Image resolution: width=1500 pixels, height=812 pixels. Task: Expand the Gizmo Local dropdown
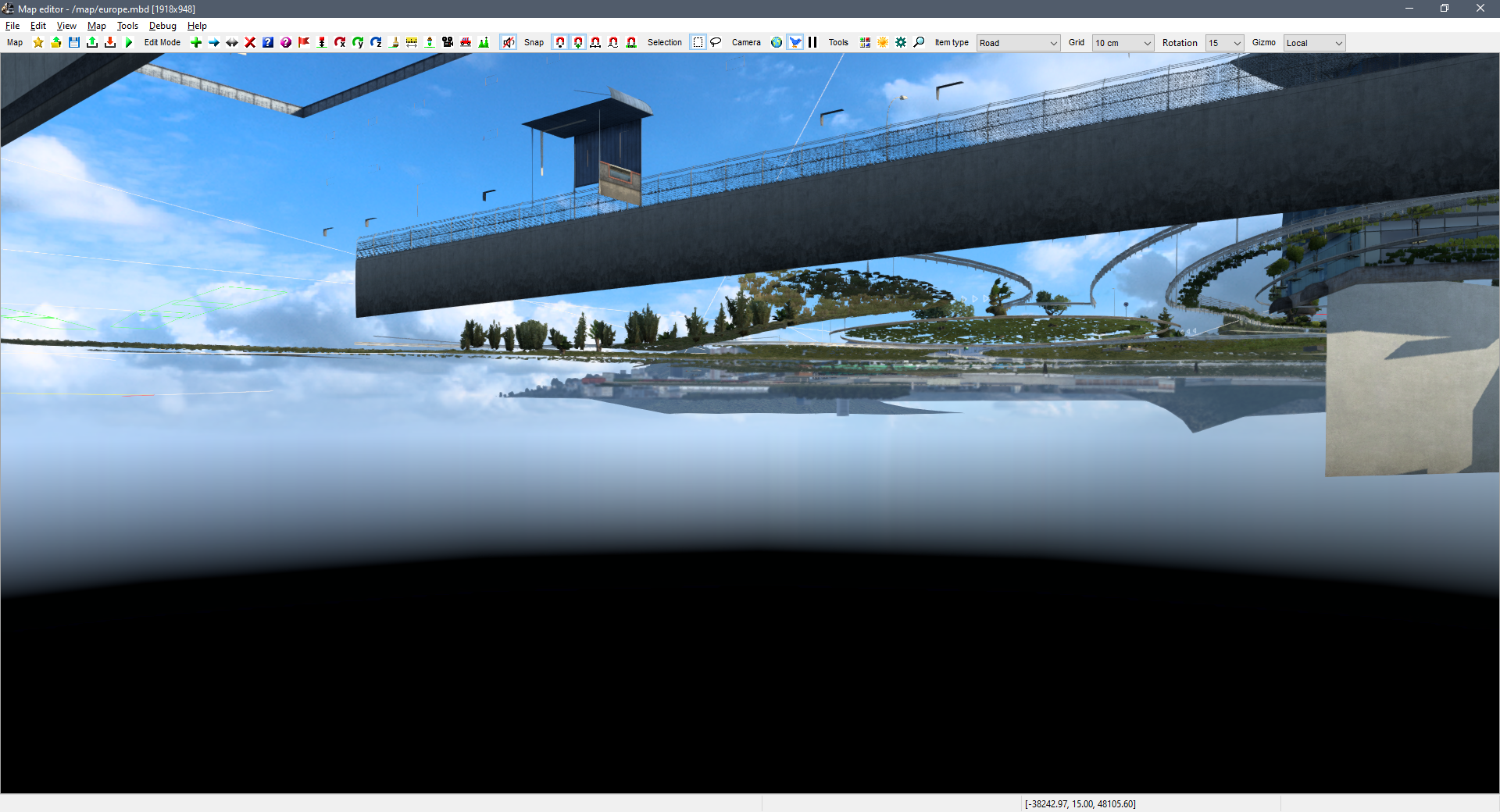(x=1314, y=43)
